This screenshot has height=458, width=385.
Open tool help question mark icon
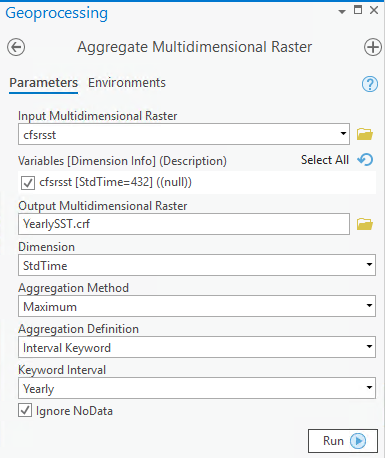click(370, 84)
